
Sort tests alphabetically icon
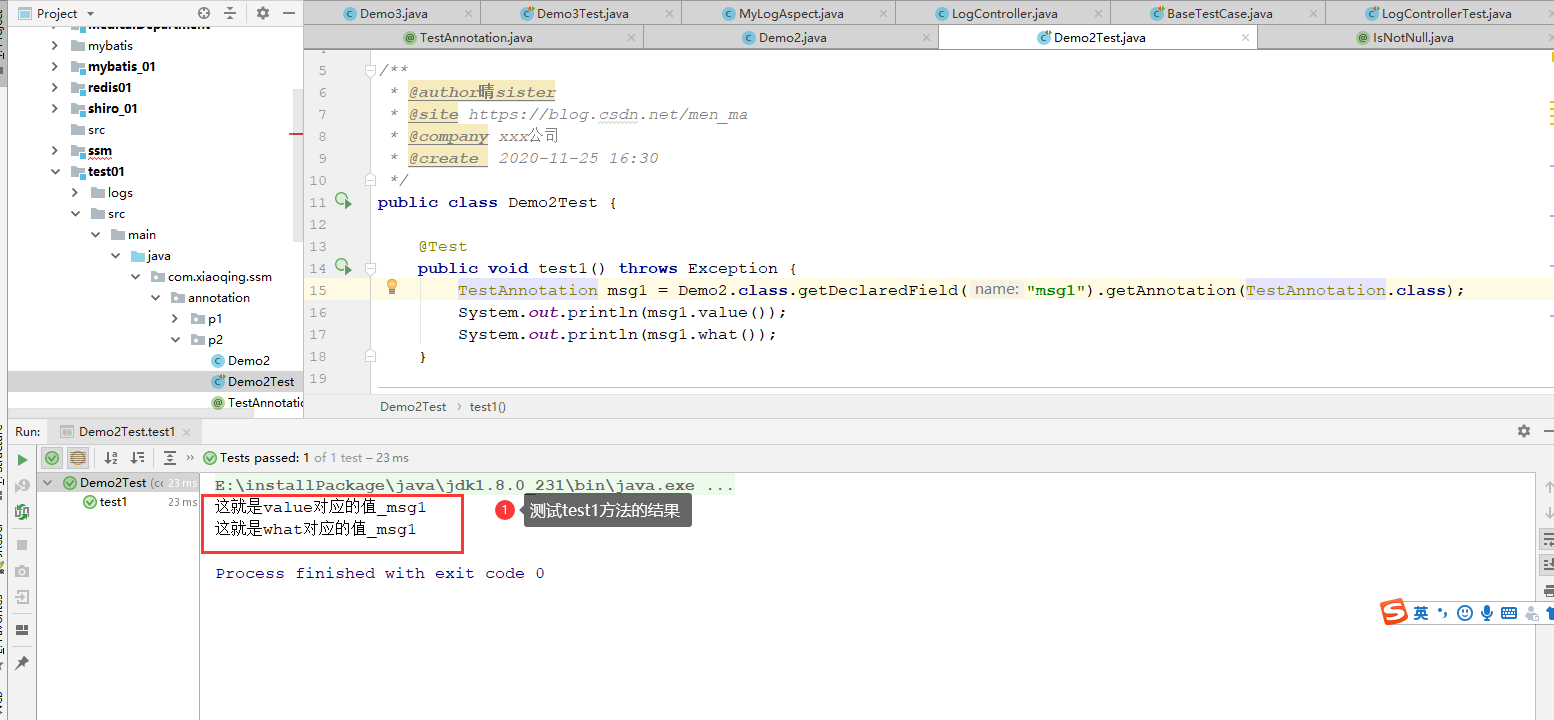point(111,458)
